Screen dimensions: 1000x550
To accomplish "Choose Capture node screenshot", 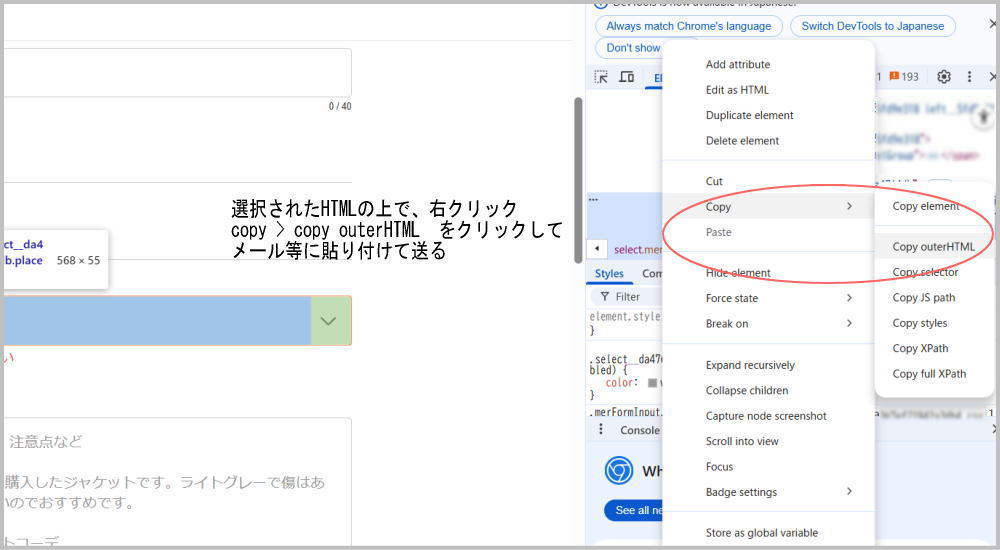I will click(x=766, y=416).
